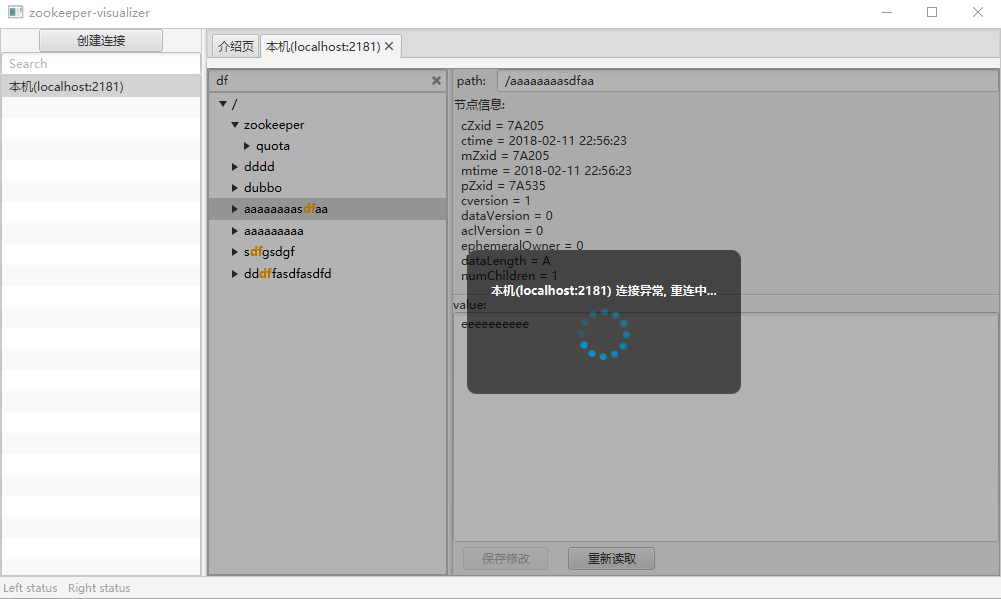Click the ctime = 2018-02-11 22:56:23 line

(x=544, y=140)
